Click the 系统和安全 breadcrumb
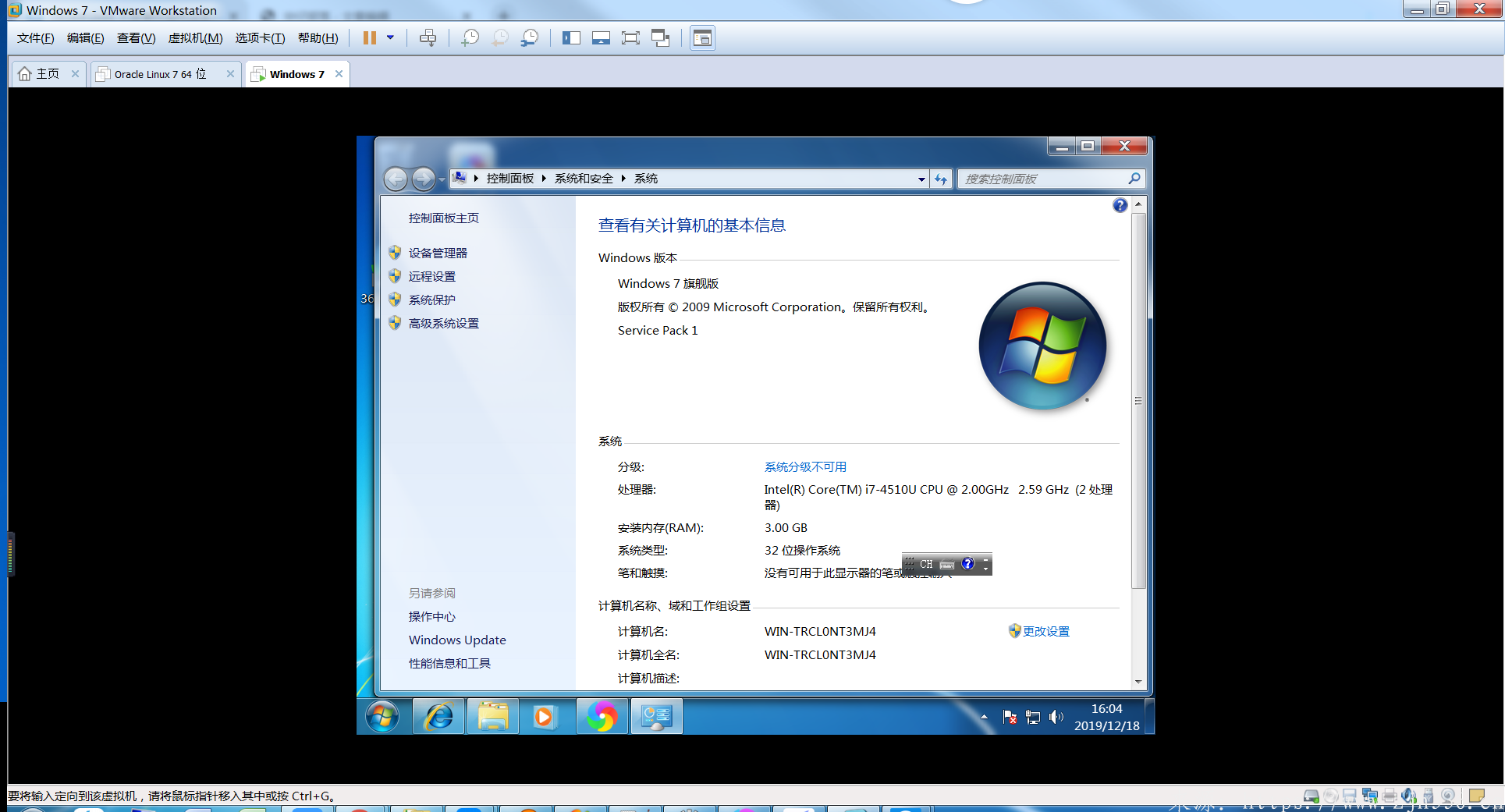 (x=584, y=179)
